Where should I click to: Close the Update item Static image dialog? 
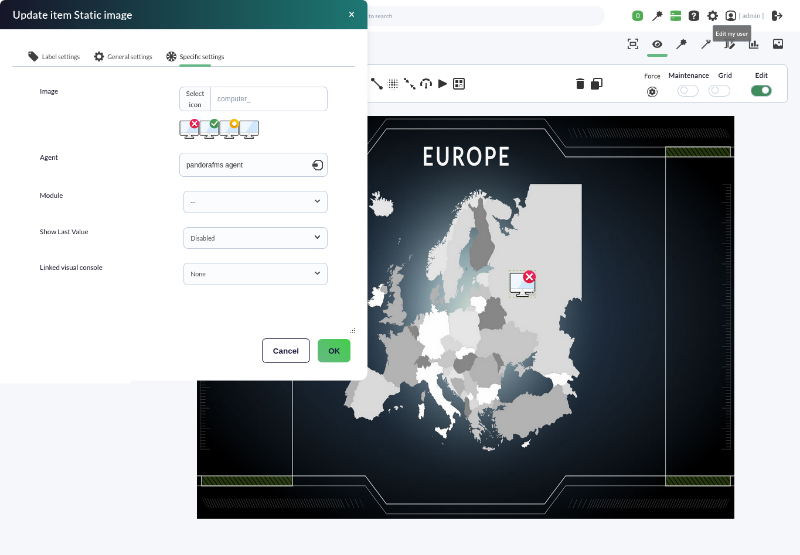[352, 14]
